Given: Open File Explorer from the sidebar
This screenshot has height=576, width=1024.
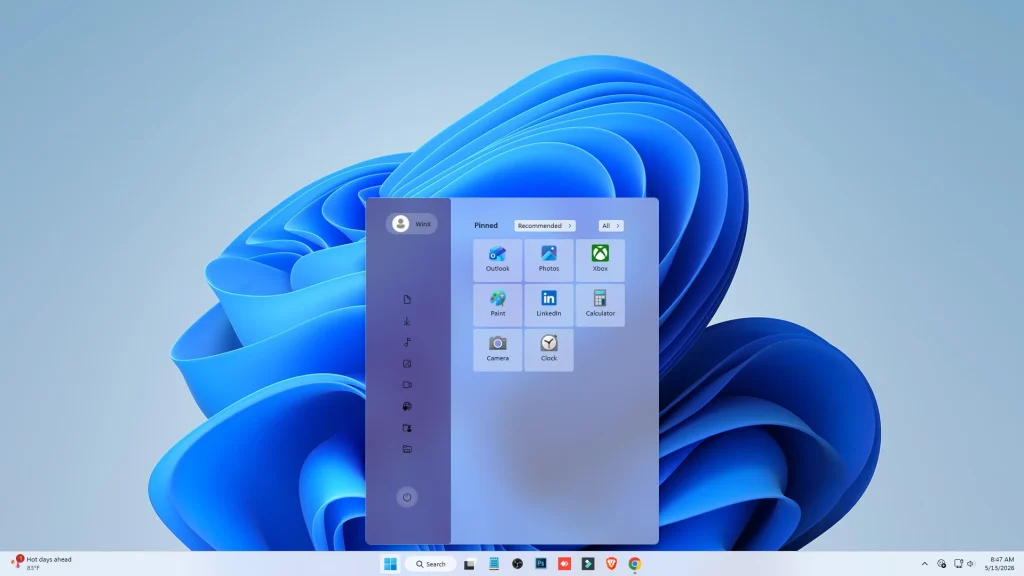Looking at the screenshot, I should pyautogui.click(x=407, y=449).
